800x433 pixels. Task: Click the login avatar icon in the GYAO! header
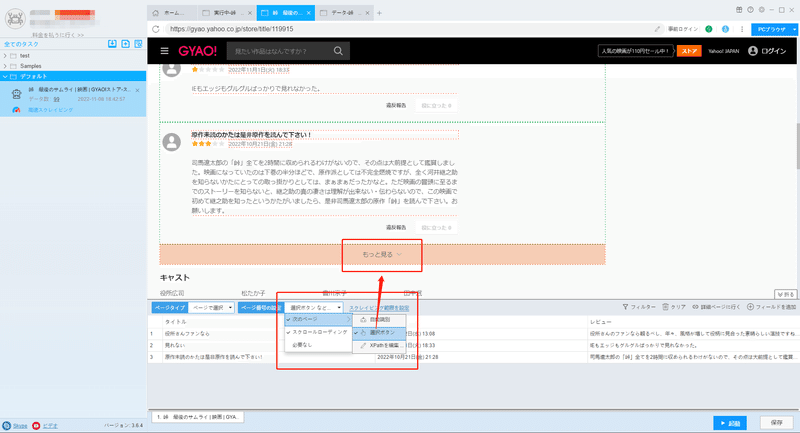[753, 51]
